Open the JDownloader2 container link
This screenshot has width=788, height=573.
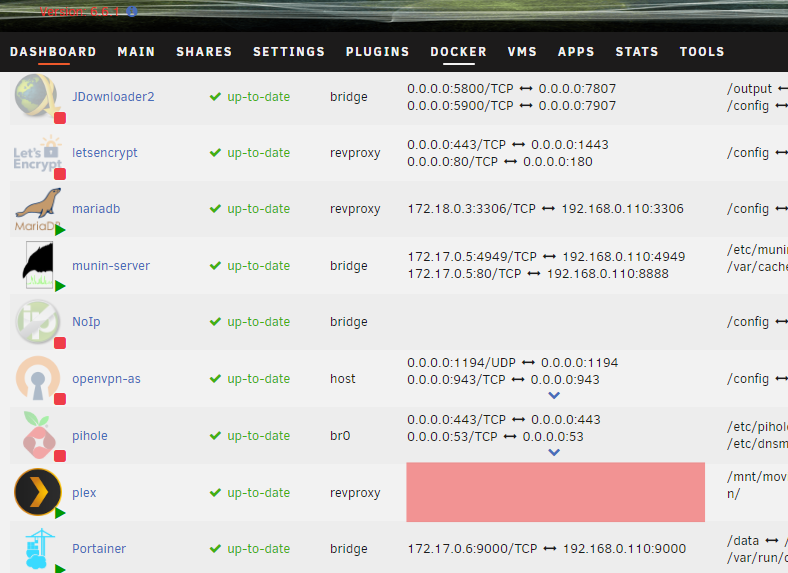(x=113, y=97)
